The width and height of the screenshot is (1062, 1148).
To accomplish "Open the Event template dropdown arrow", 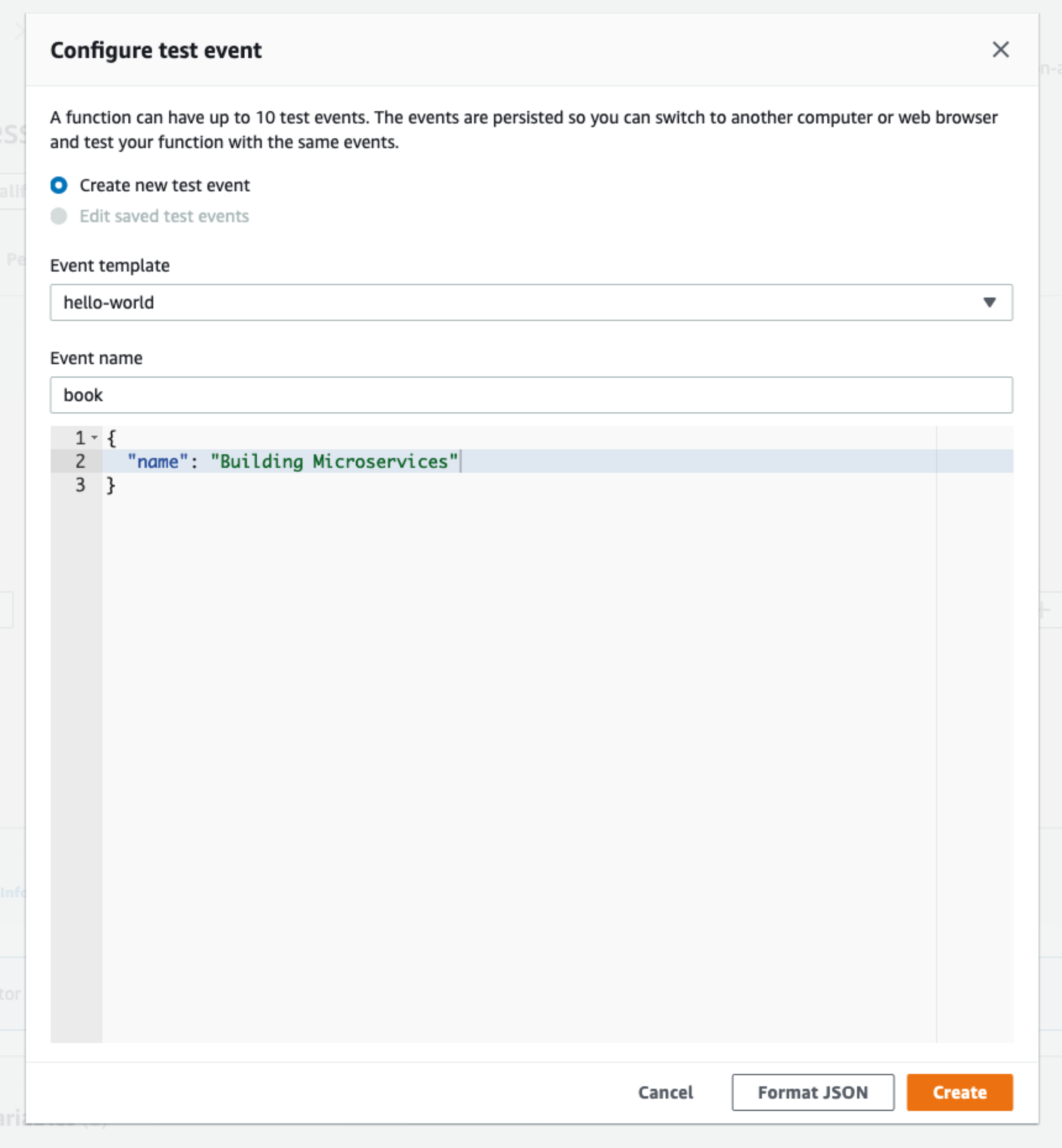I will (x=989, y=302).
